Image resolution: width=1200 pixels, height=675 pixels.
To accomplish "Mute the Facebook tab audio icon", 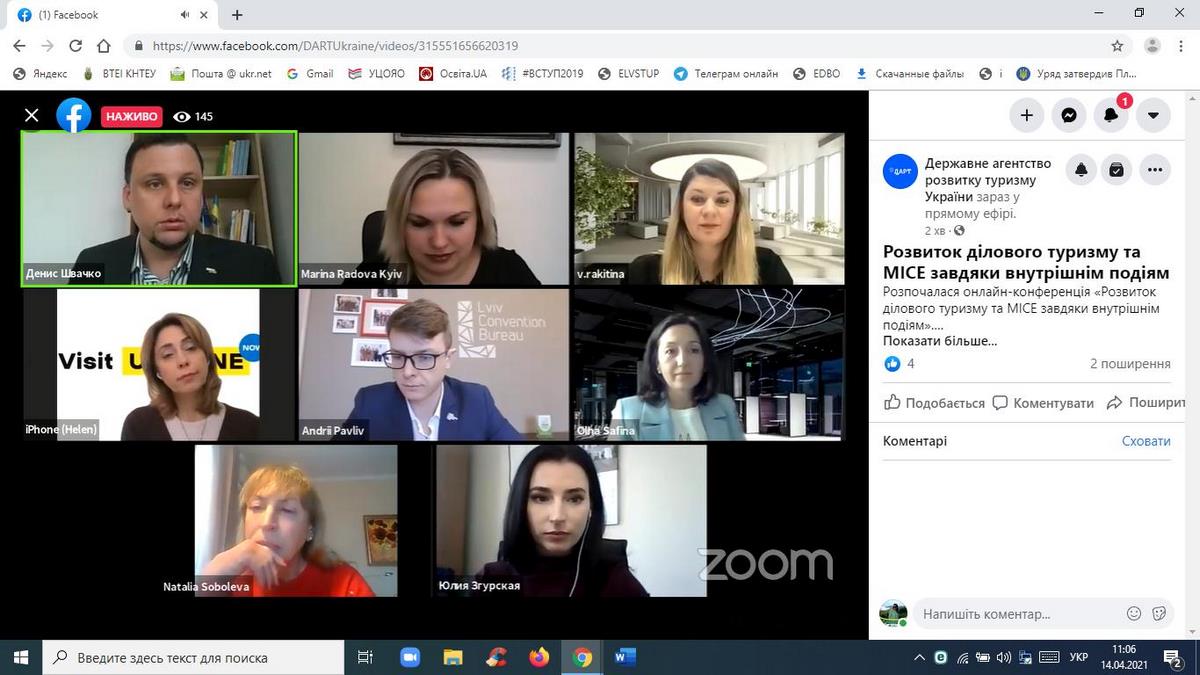I will tap(185, 15).
